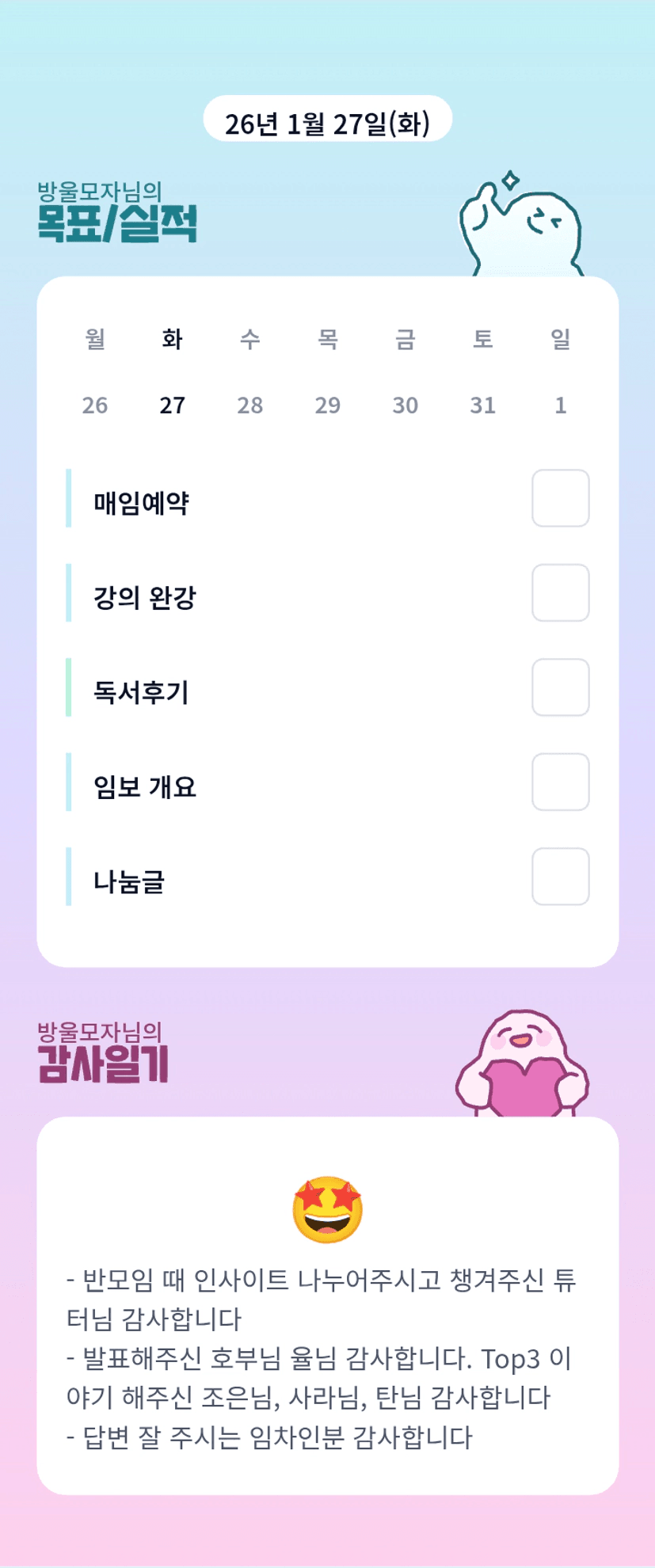Toggle the 임보 개요 checkbox
Image resolution: width=655 pixels, height=1568 pixels.
coord(560,782)
